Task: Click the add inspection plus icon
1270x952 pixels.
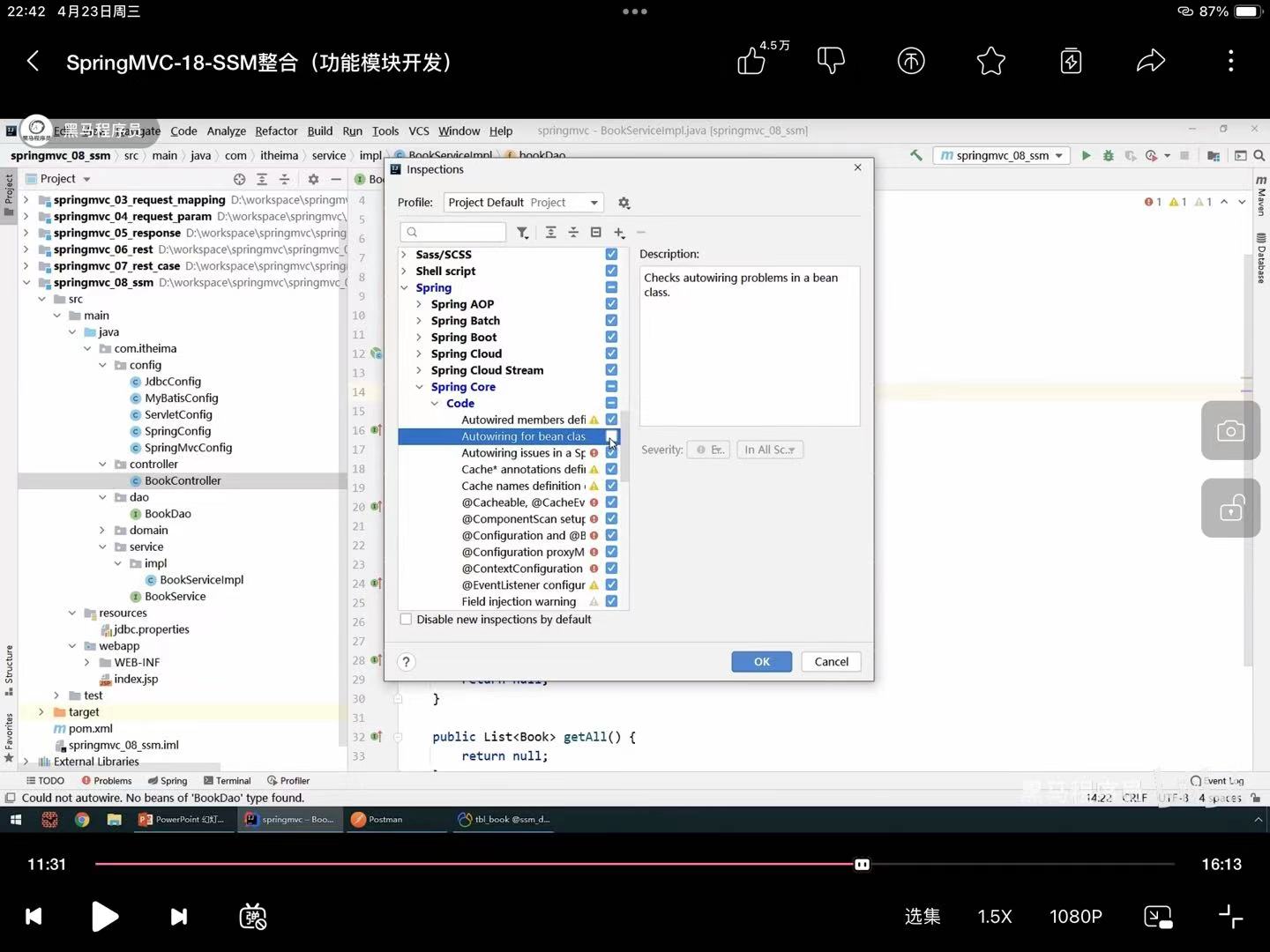Action: coord(619,233)
